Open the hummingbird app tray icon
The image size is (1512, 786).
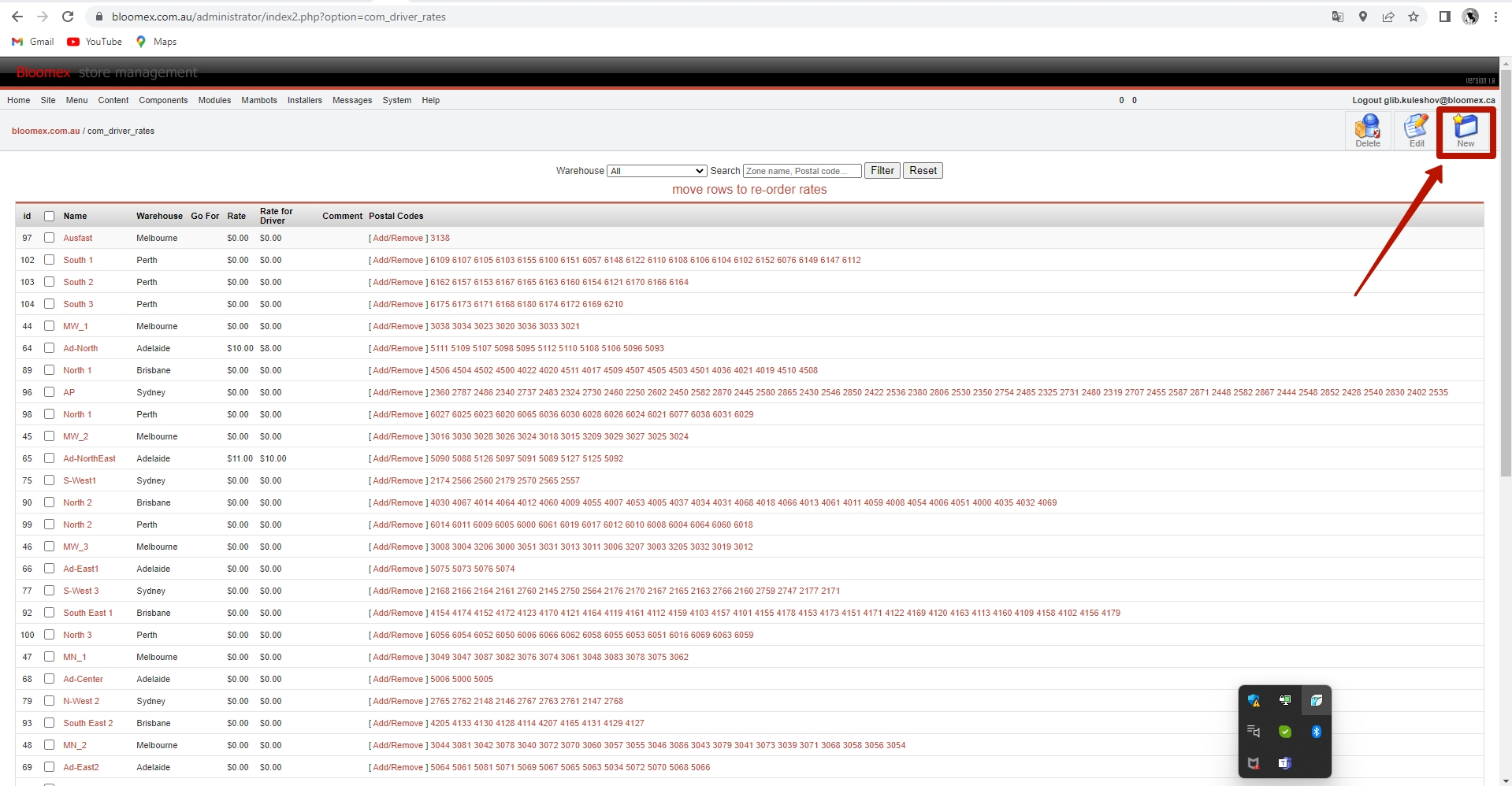(1316, 700)
